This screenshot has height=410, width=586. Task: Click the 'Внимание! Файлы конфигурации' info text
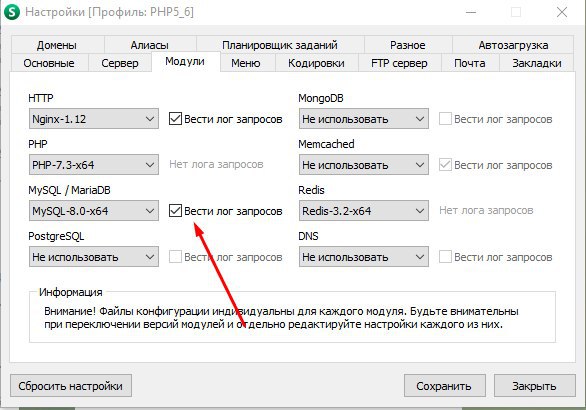(x=281, y=318)
